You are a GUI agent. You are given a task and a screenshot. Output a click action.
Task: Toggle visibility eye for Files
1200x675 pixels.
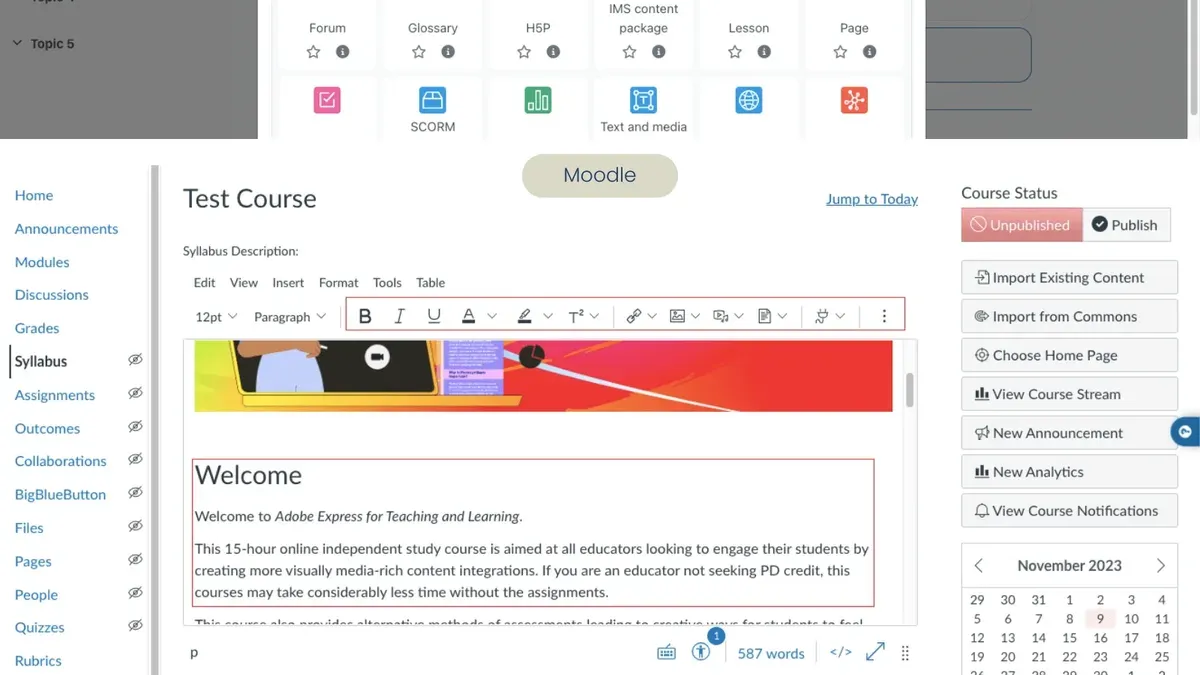pos(135,526)
